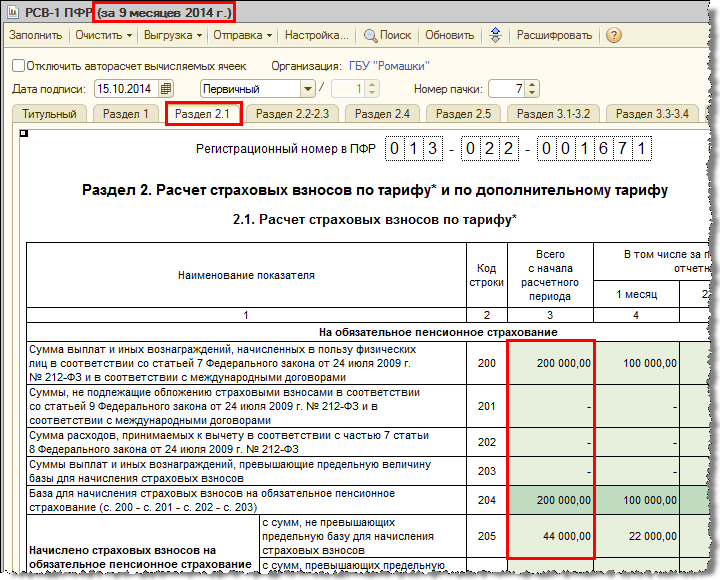Click the line code 205 cell
Screen dimensions: 720x580
[x=487, y=536]
